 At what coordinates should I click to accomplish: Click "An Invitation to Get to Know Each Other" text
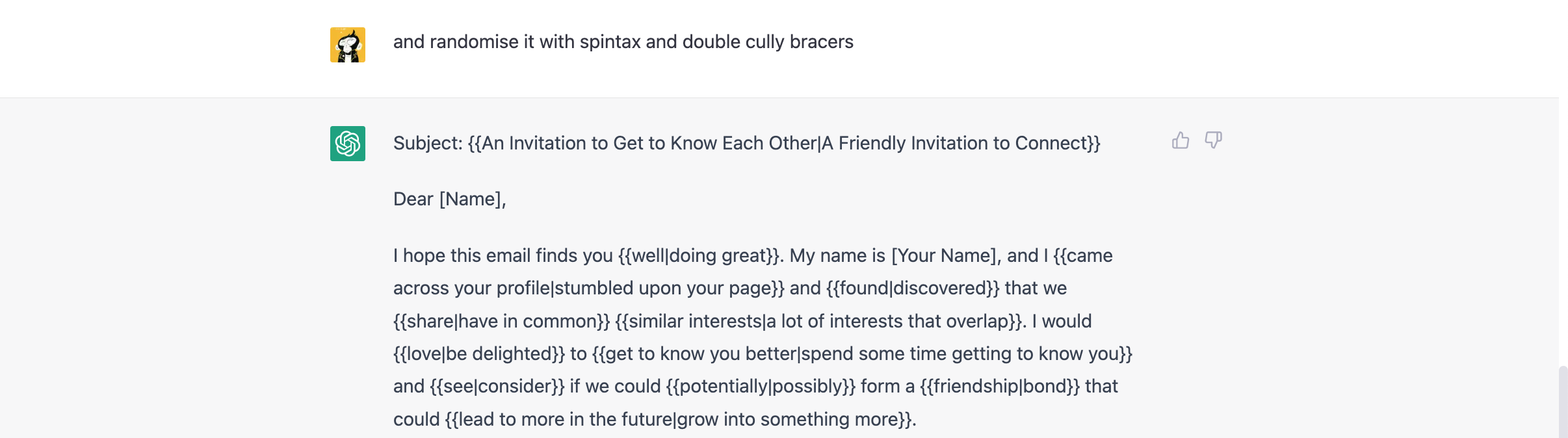pyautogui.click(x=649, y=144)
